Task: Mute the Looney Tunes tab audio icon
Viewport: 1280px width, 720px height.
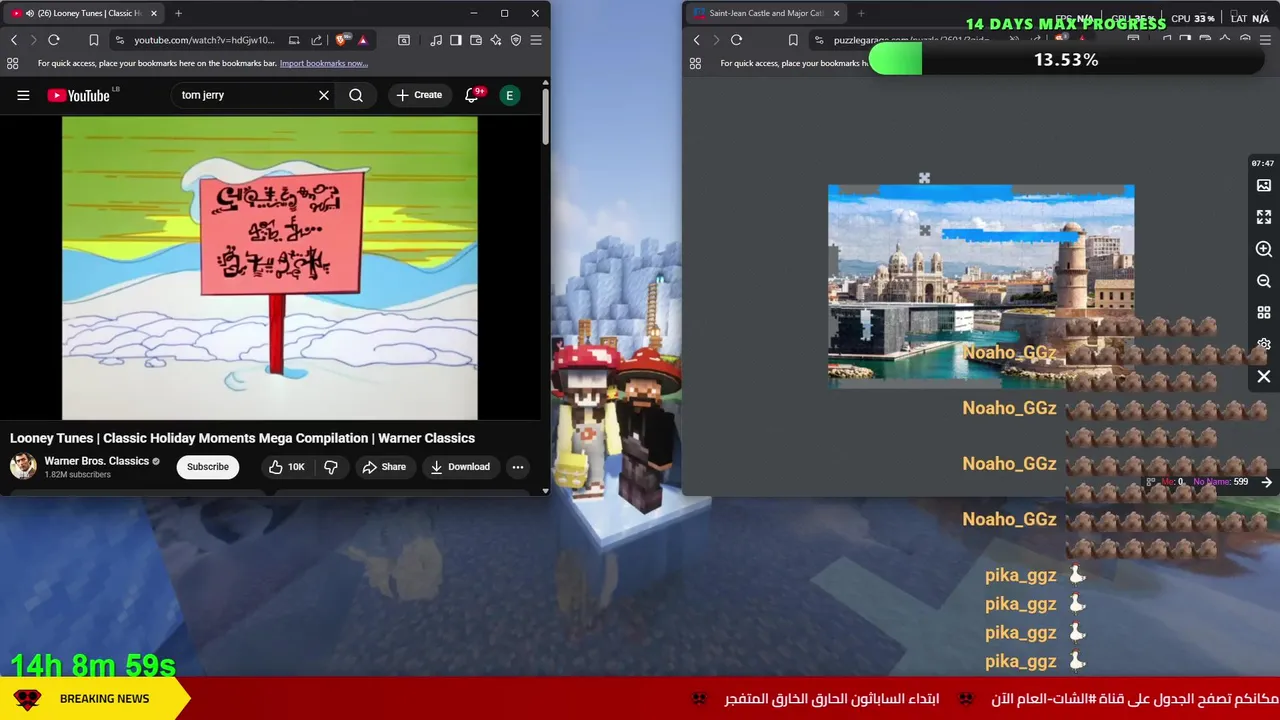Action: [28, 13]
